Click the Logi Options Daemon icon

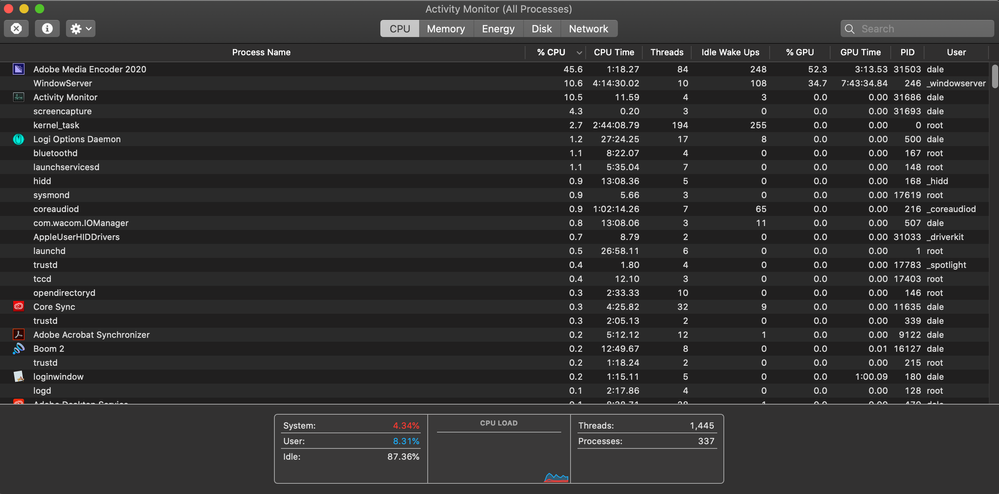point(18,139)
